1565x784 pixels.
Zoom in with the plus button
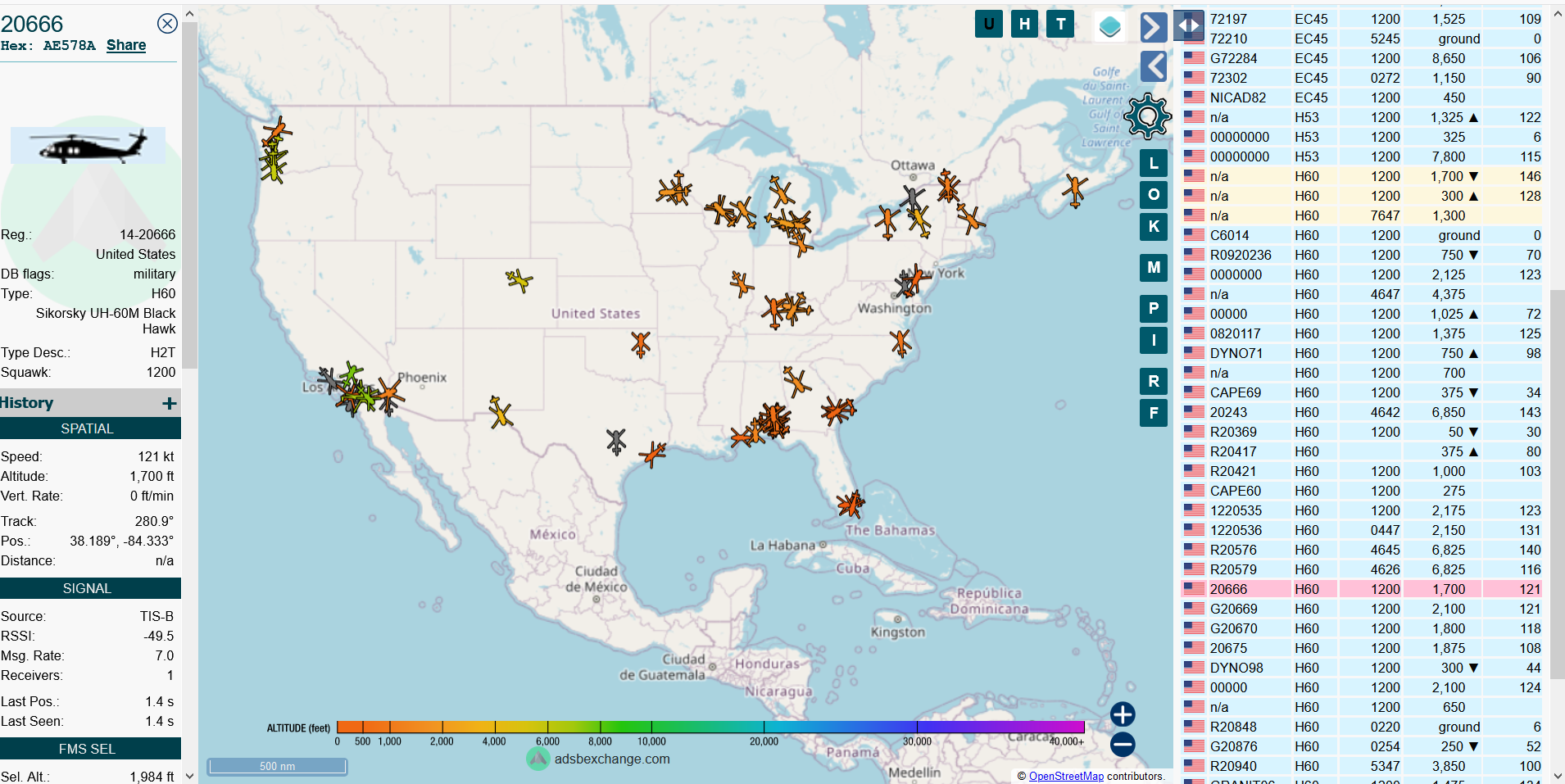1123,714
